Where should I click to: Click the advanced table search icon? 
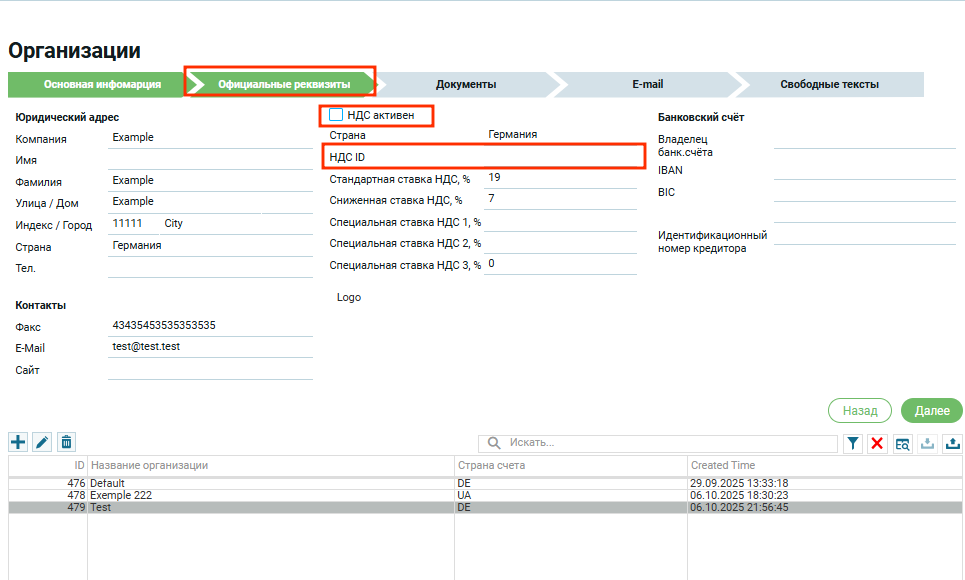(902, 443)
